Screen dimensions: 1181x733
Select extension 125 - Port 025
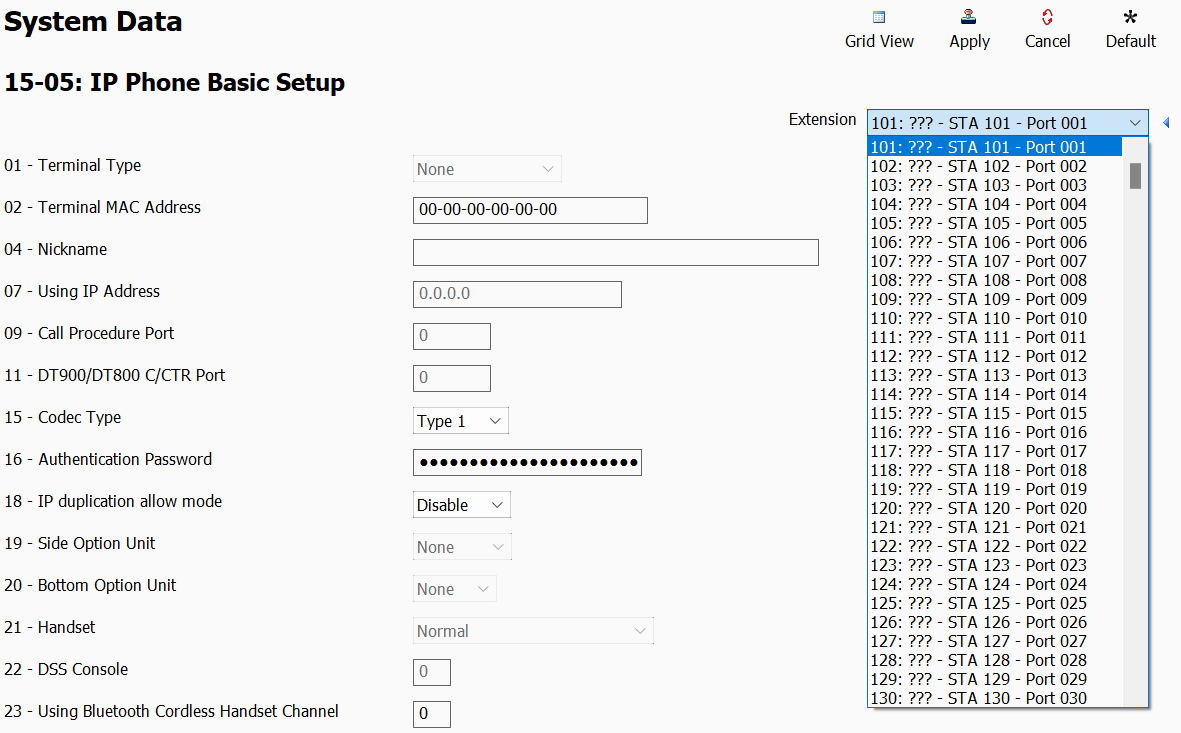[x=995, y=603]
